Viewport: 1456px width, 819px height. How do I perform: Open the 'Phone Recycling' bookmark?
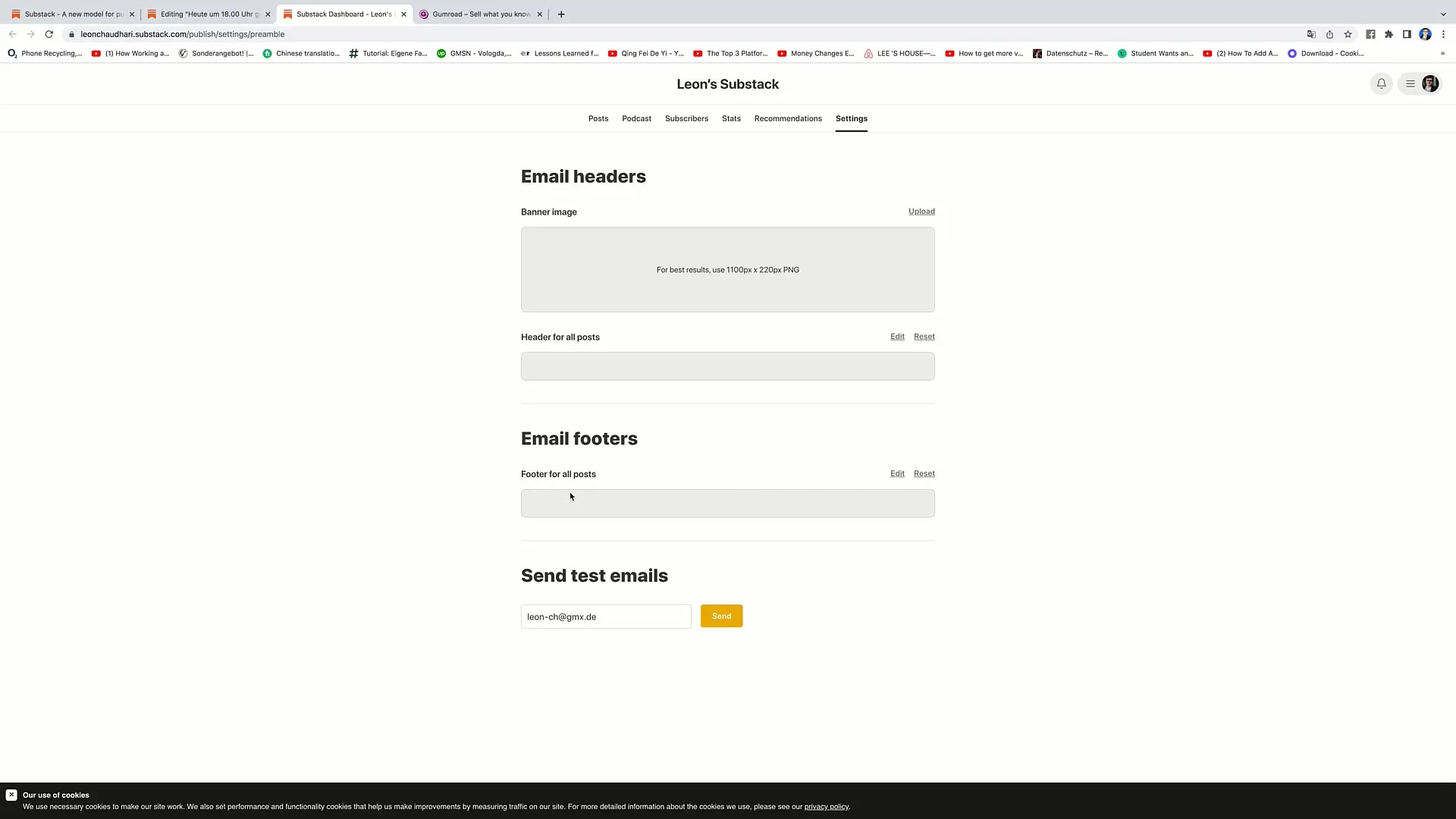tap(45, 53)
